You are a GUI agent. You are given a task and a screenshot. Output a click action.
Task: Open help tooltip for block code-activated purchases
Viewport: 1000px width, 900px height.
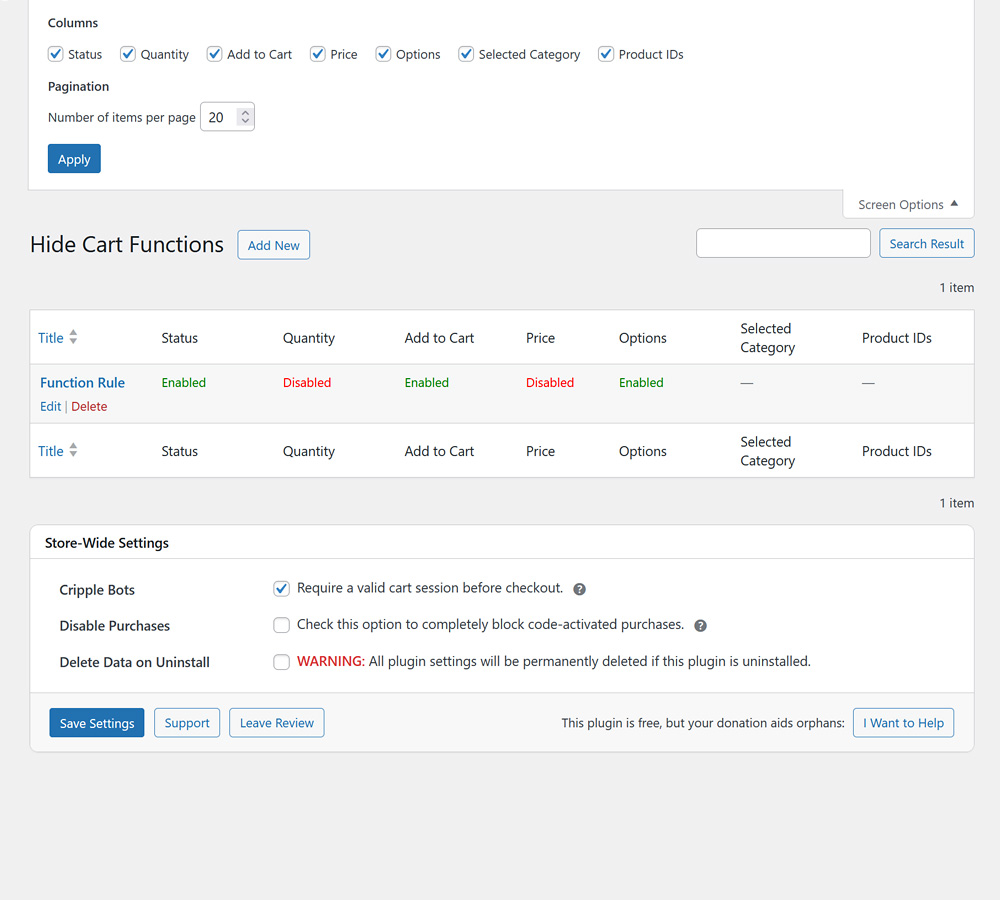[700, 625]
